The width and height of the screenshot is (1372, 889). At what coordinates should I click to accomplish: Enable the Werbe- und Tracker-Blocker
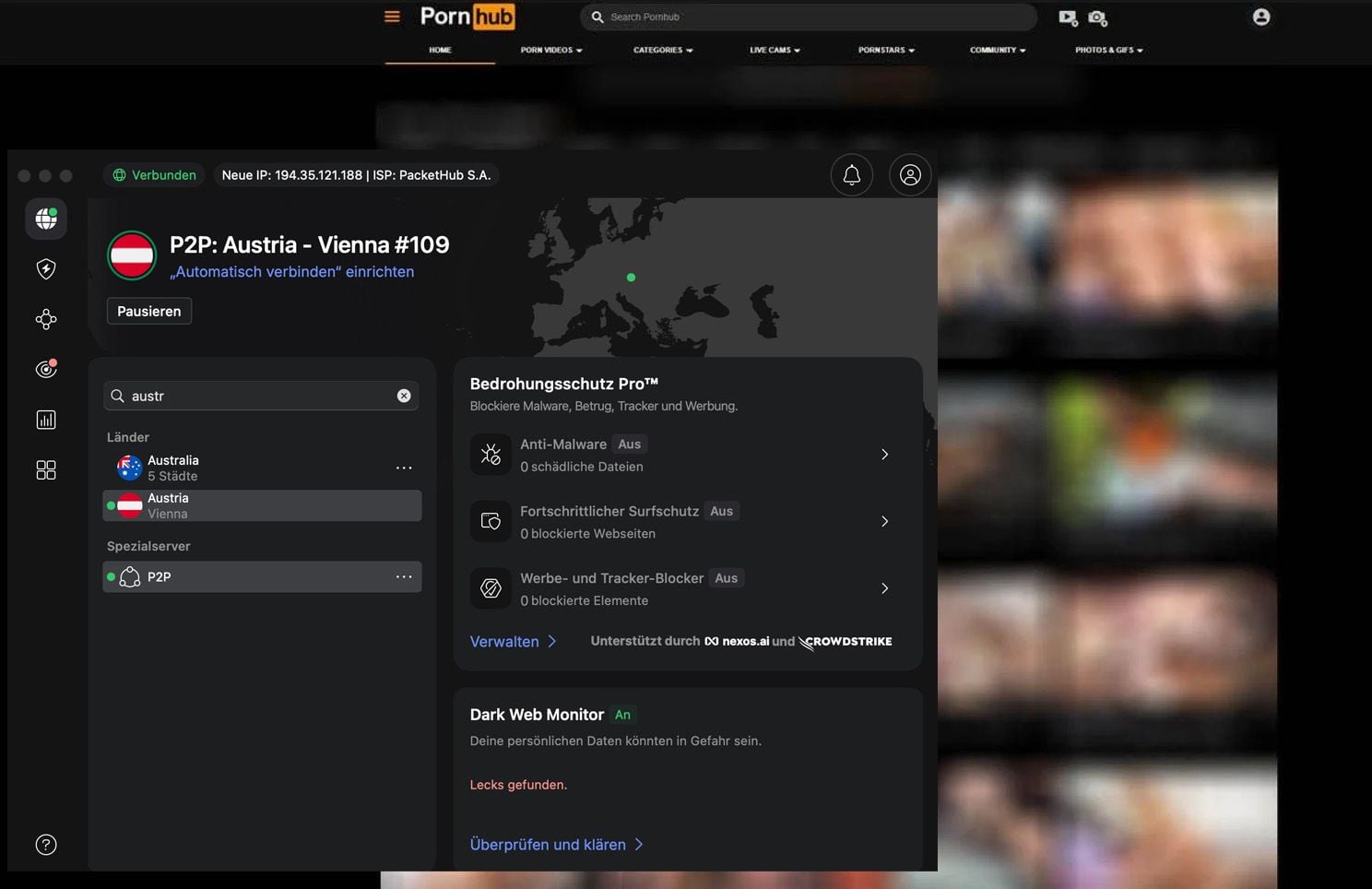point(726,578)
